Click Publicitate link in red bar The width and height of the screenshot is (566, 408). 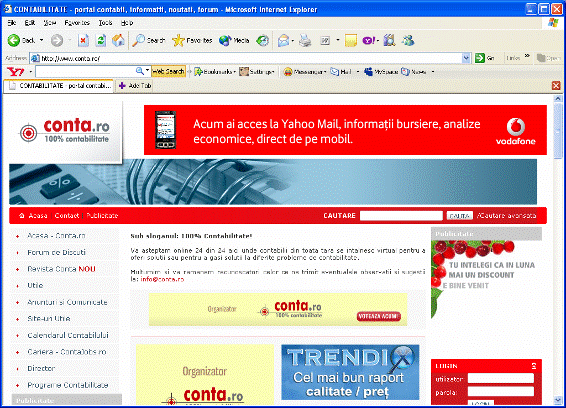(102, 216)
